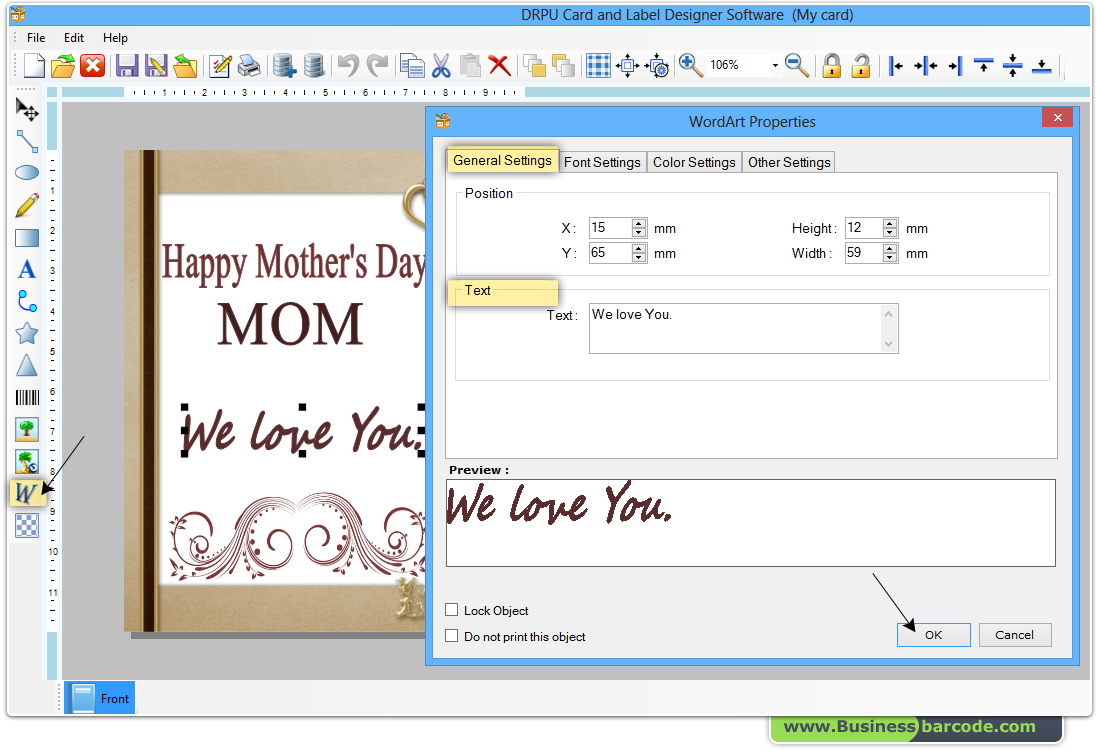The height and width of the screenshot is (750, 1096).
Task: Cancel the WordArt Properties dialog
Action: point(1014,634)
